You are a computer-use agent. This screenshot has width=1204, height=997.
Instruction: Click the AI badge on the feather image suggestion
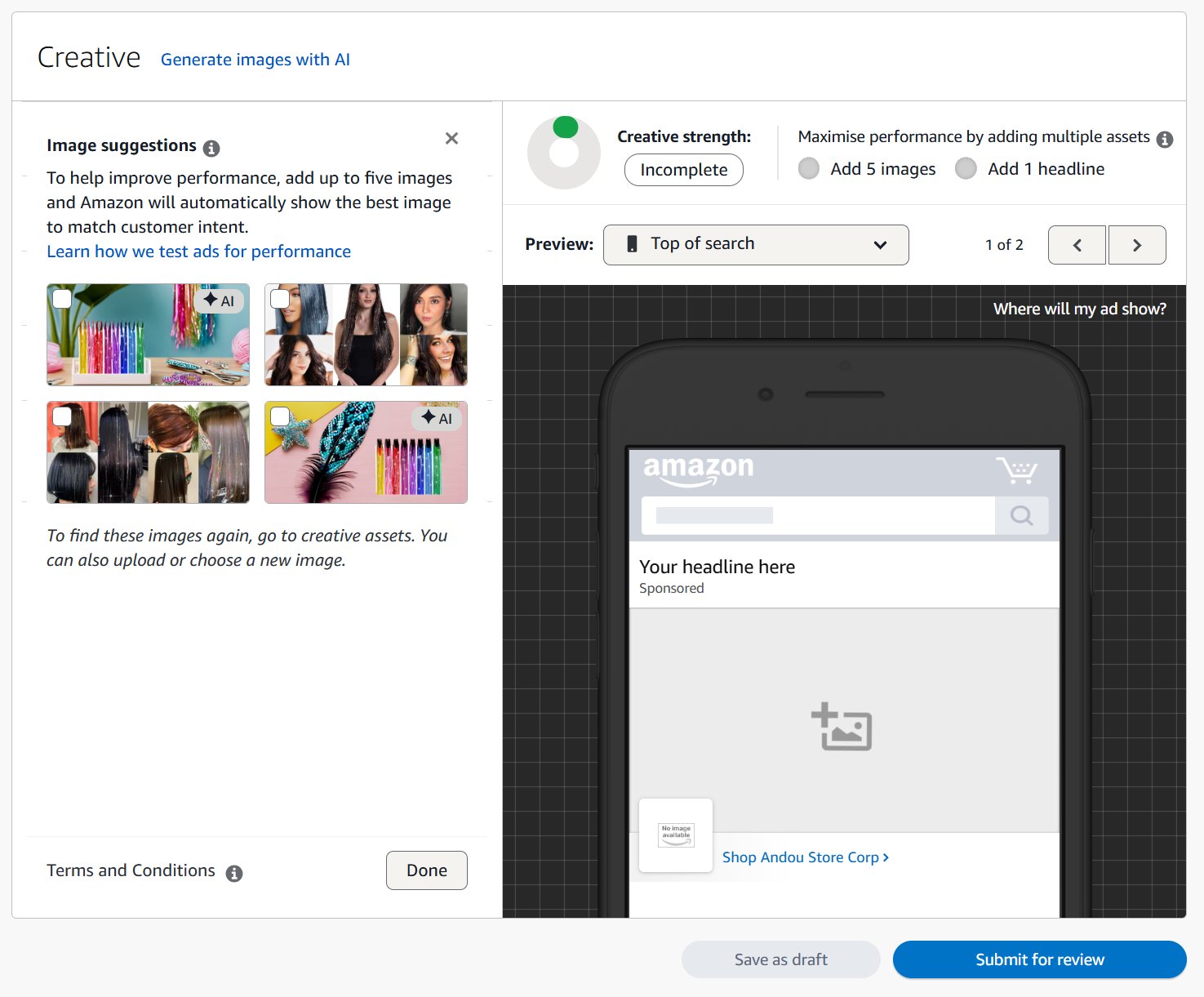coord(438,418)
